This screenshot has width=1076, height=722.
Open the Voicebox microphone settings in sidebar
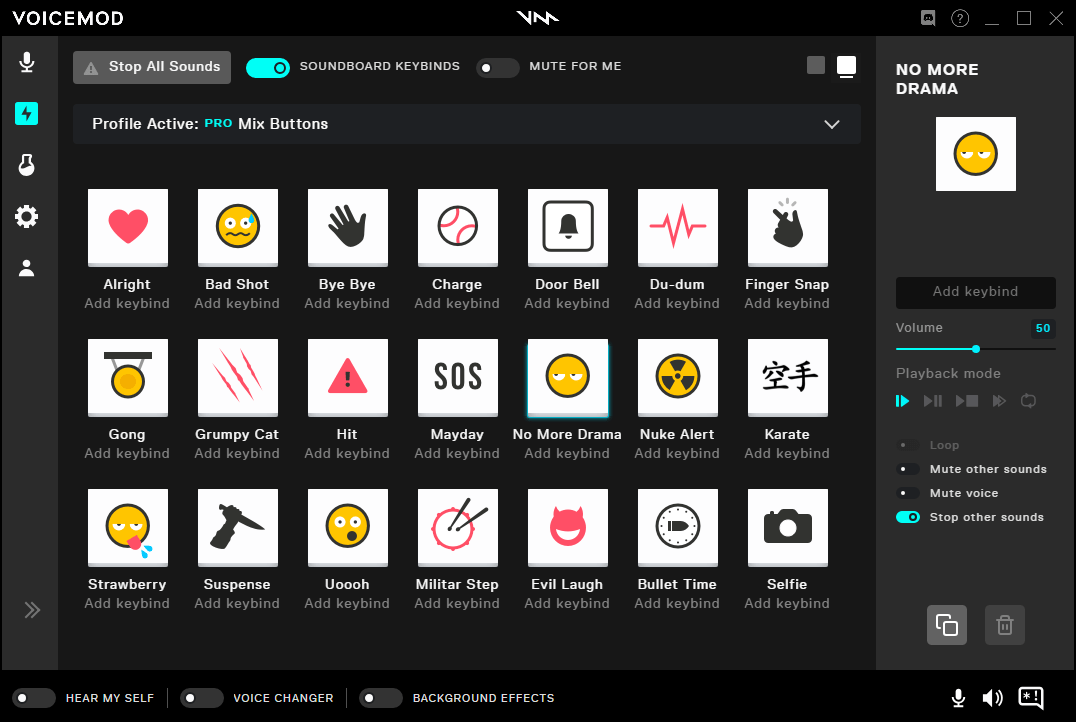(27, 62)
